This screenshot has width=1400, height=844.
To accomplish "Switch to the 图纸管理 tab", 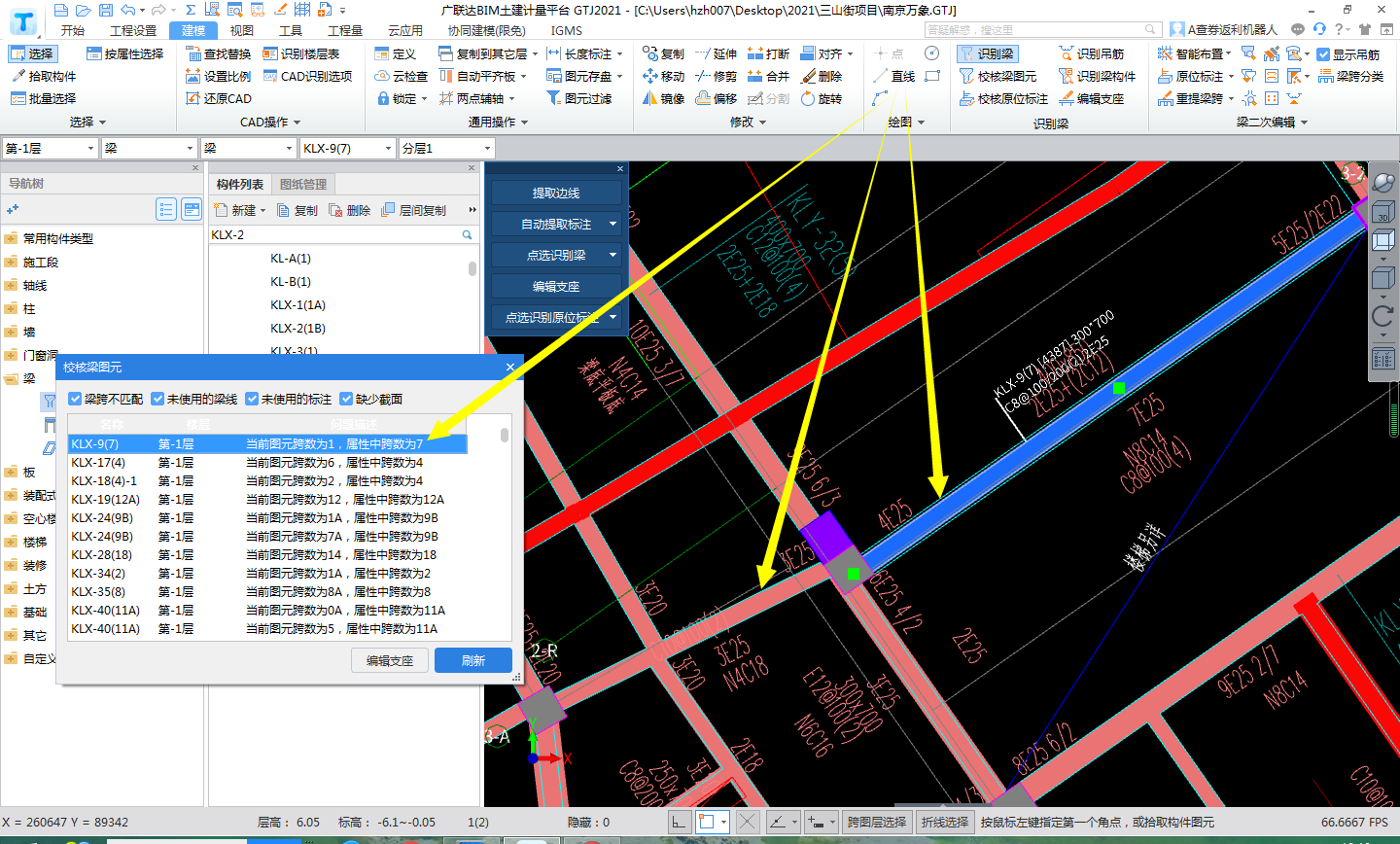I will [x=303, y=184].
